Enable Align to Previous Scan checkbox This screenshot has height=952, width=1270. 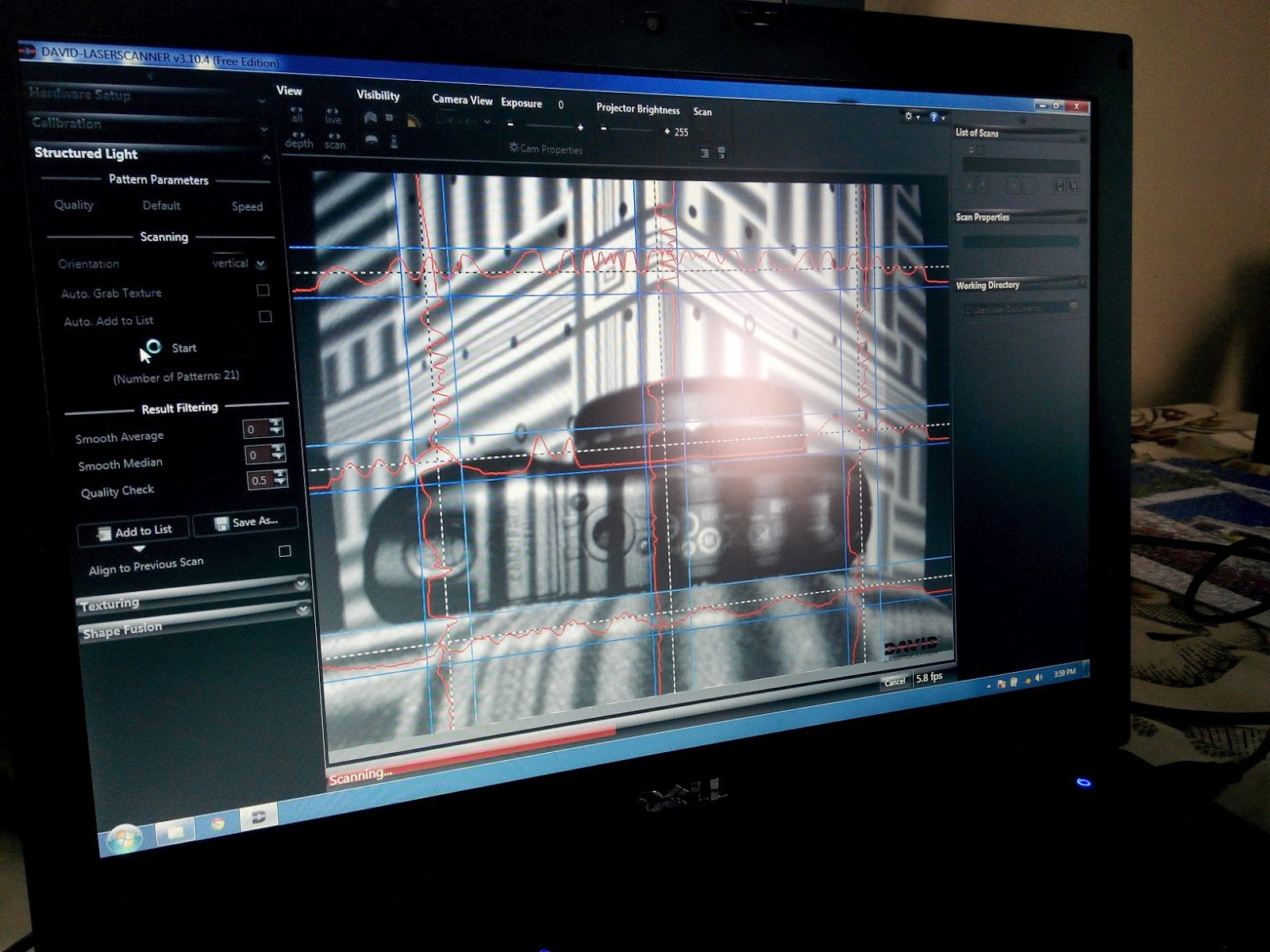tap(285, 551)
